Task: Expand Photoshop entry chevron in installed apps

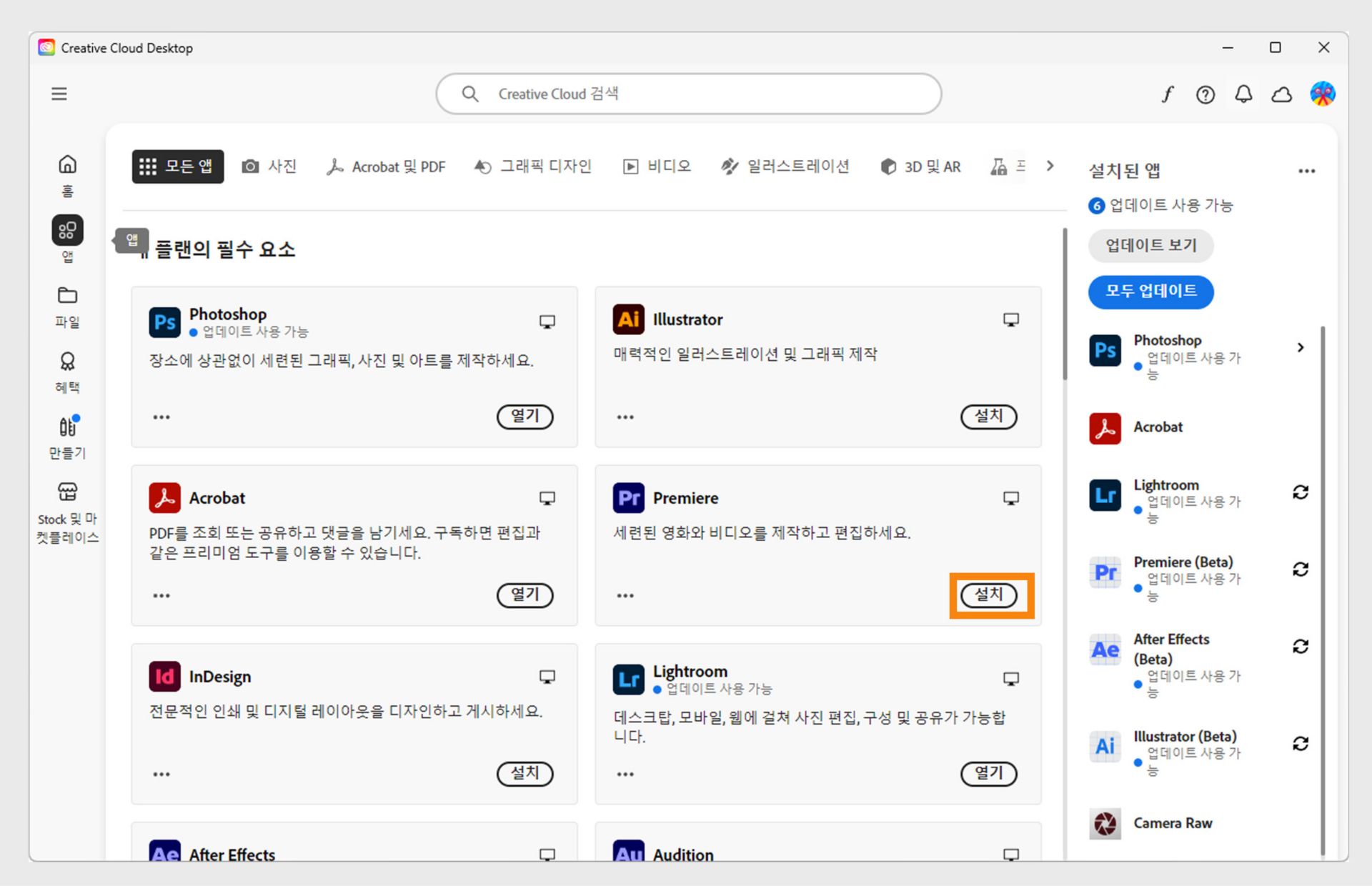Action: click(x=1301, y=347)
